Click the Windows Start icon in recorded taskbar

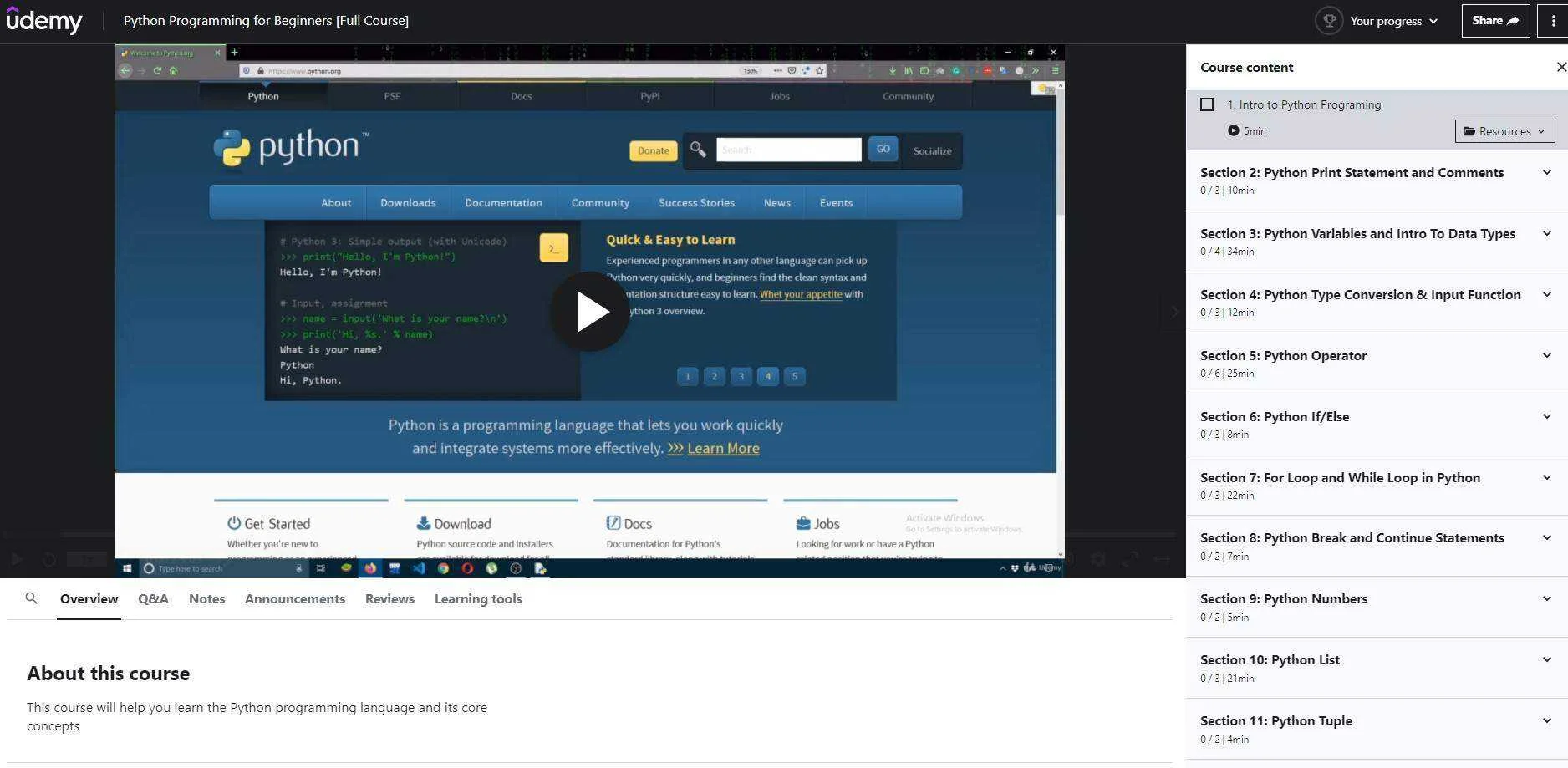tap(127, 568)
